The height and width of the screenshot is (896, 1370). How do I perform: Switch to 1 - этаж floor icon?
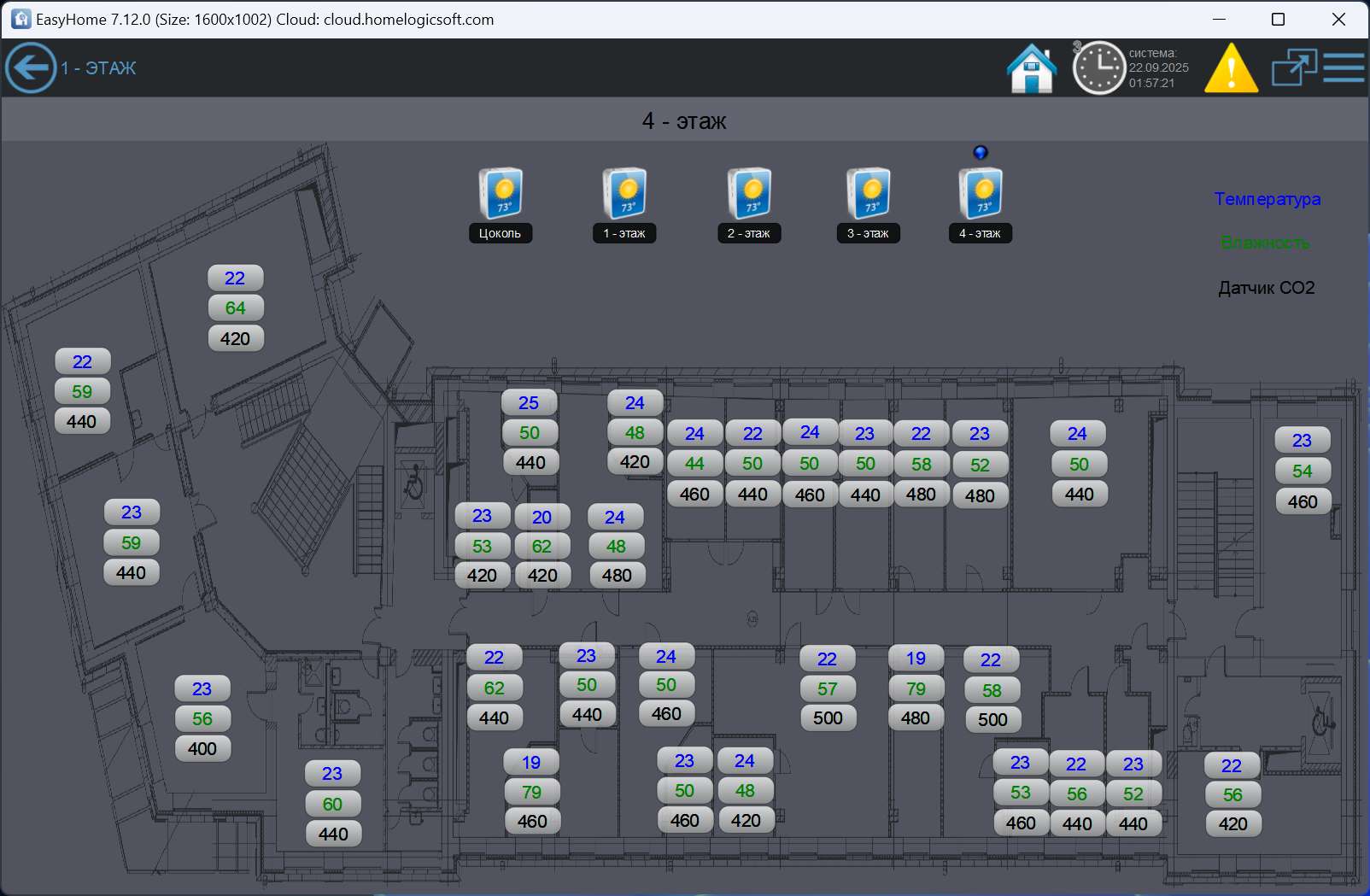point(624,193)
